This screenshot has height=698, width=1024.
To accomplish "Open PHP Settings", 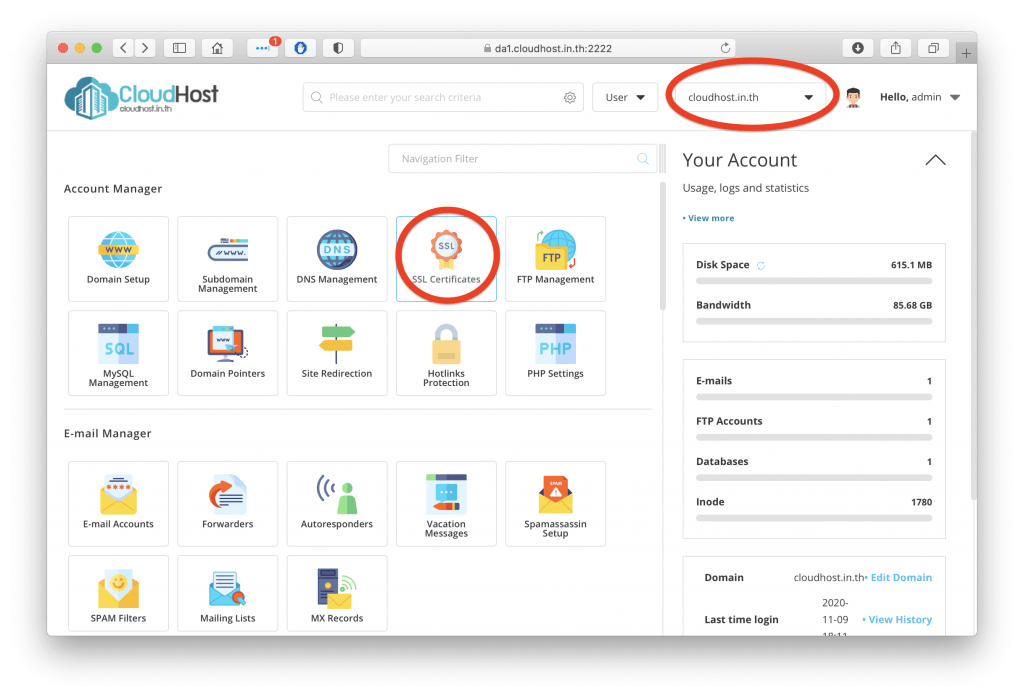I will pos(555,352).
